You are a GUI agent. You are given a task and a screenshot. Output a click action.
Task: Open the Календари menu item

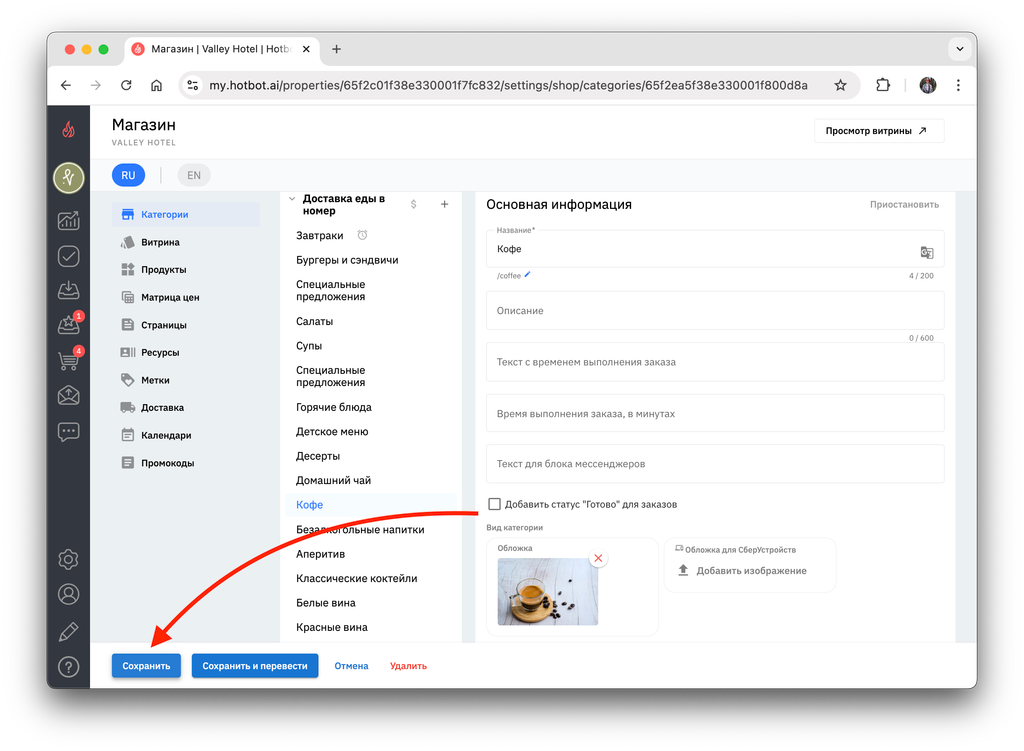click(x=185, y=436)
